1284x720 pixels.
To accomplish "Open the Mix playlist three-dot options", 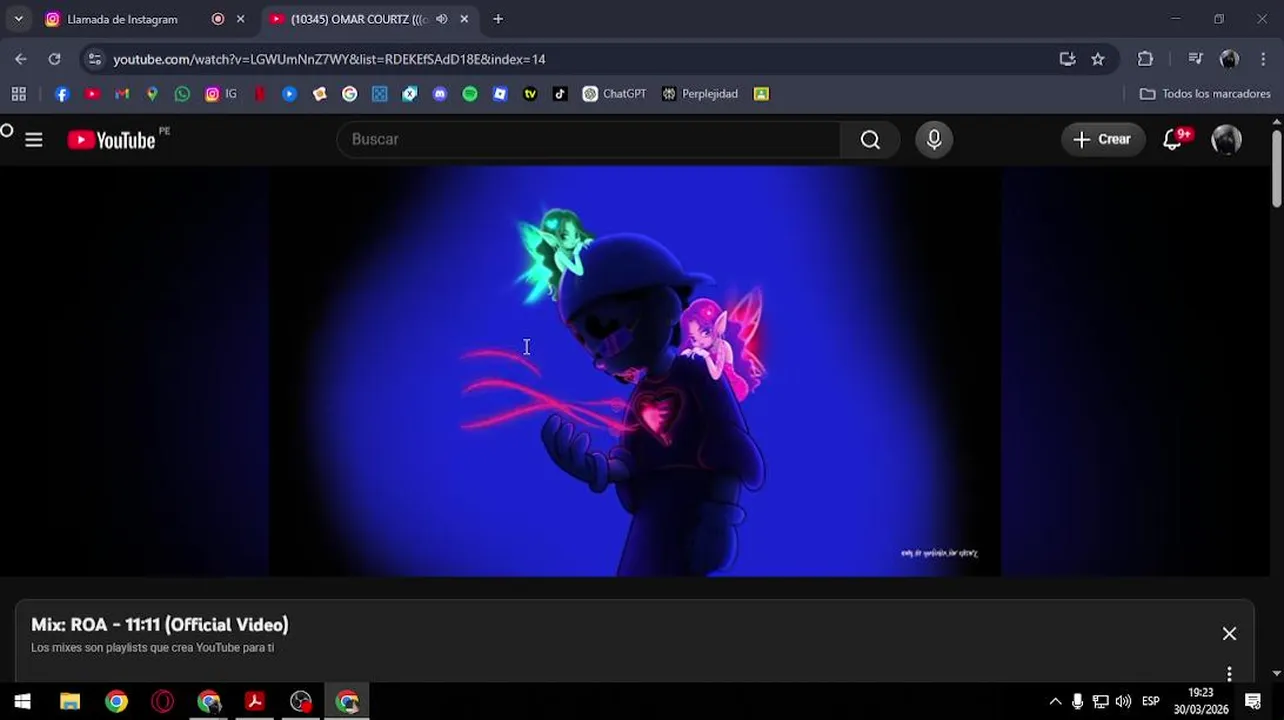I will (x=1229, y=674).
